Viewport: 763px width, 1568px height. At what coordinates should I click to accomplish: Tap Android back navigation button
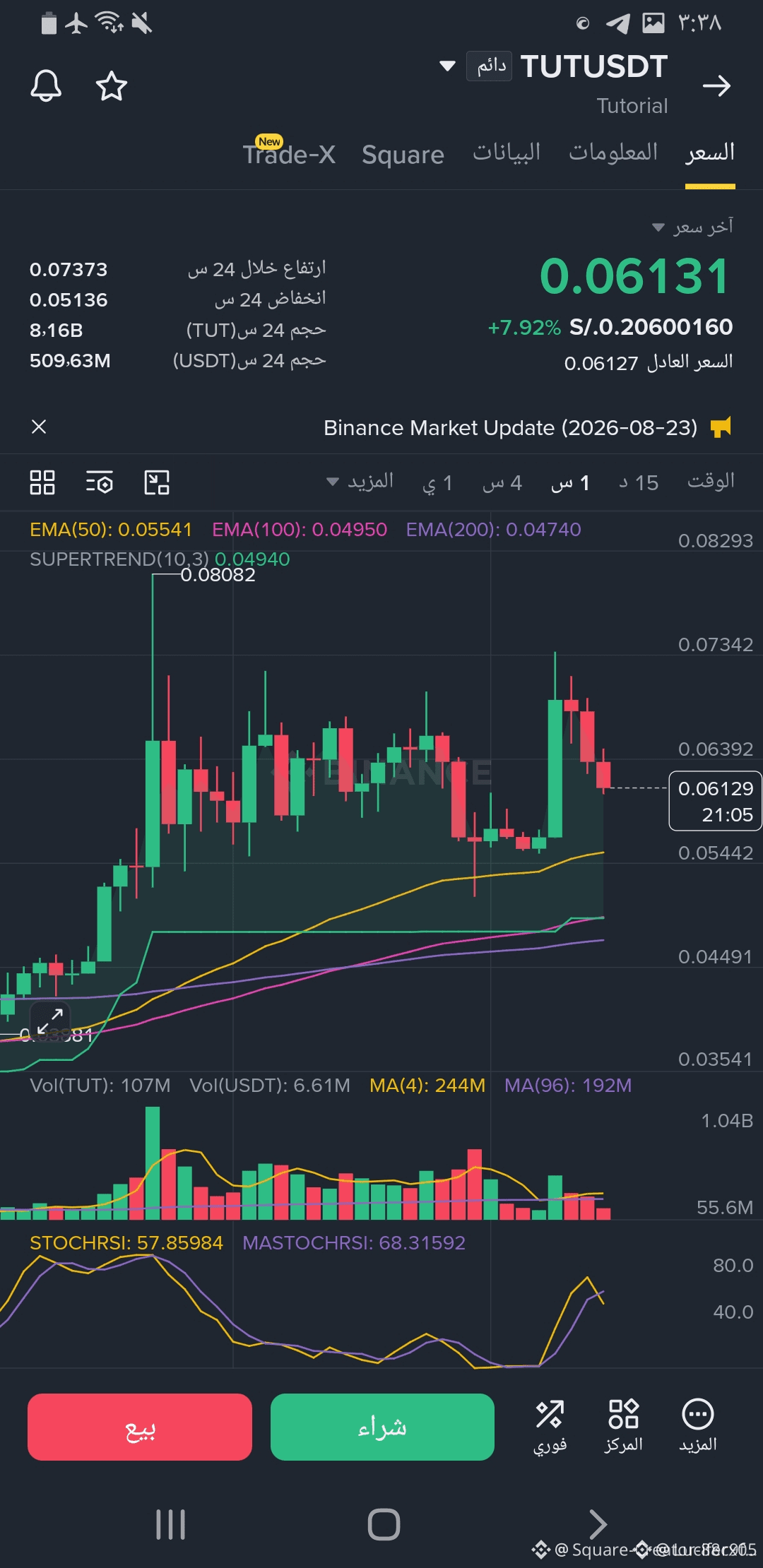pos(598,1524)
